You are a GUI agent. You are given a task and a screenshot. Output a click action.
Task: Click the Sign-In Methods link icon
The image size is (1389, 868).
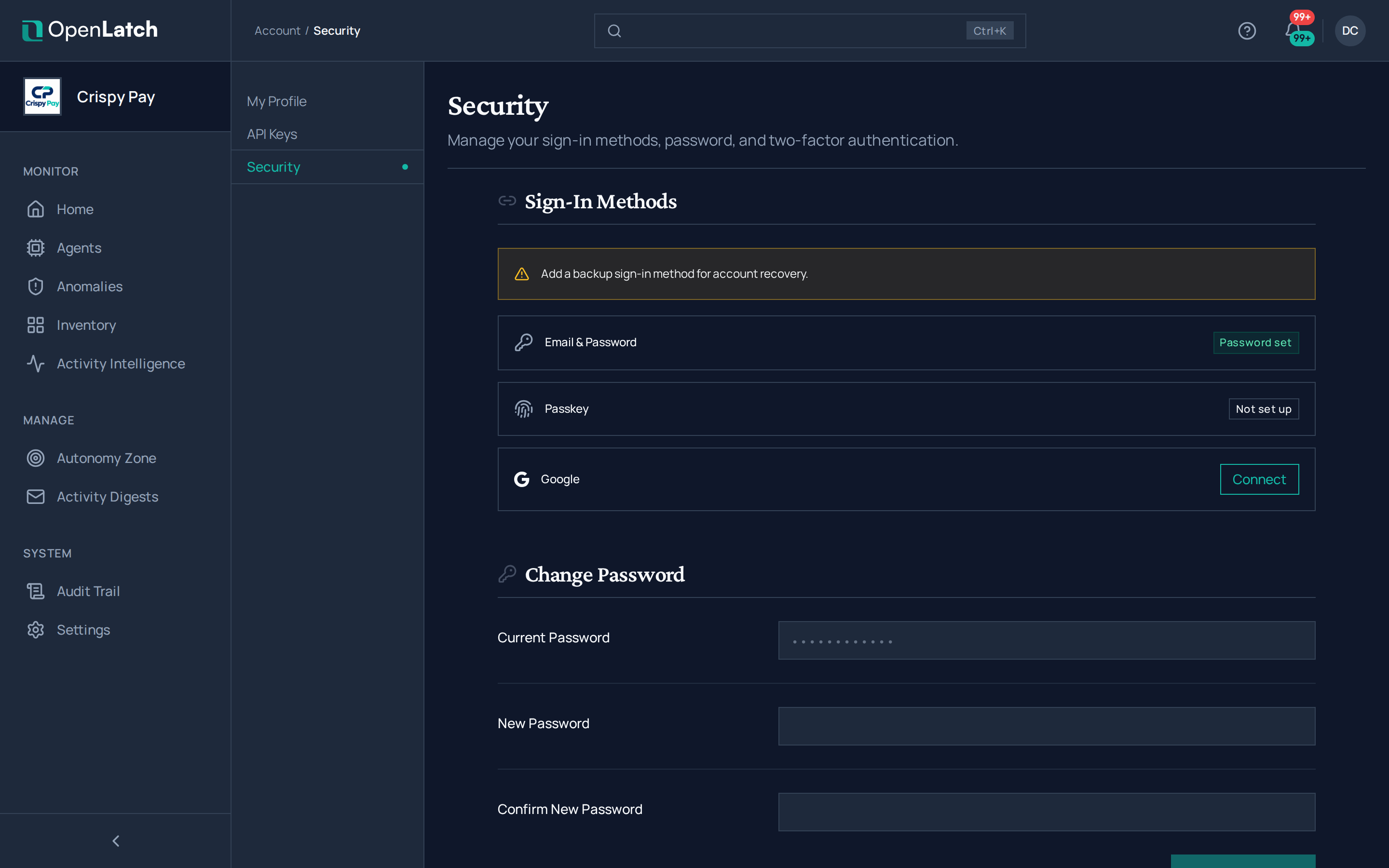507,200
